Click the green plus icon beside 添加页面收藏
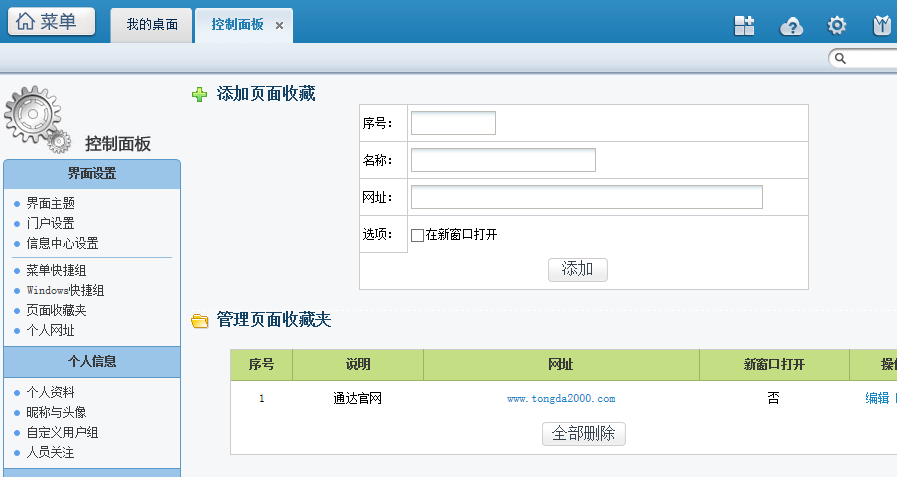The width and height of the screenshot is (897, 477). click(200, 95)
